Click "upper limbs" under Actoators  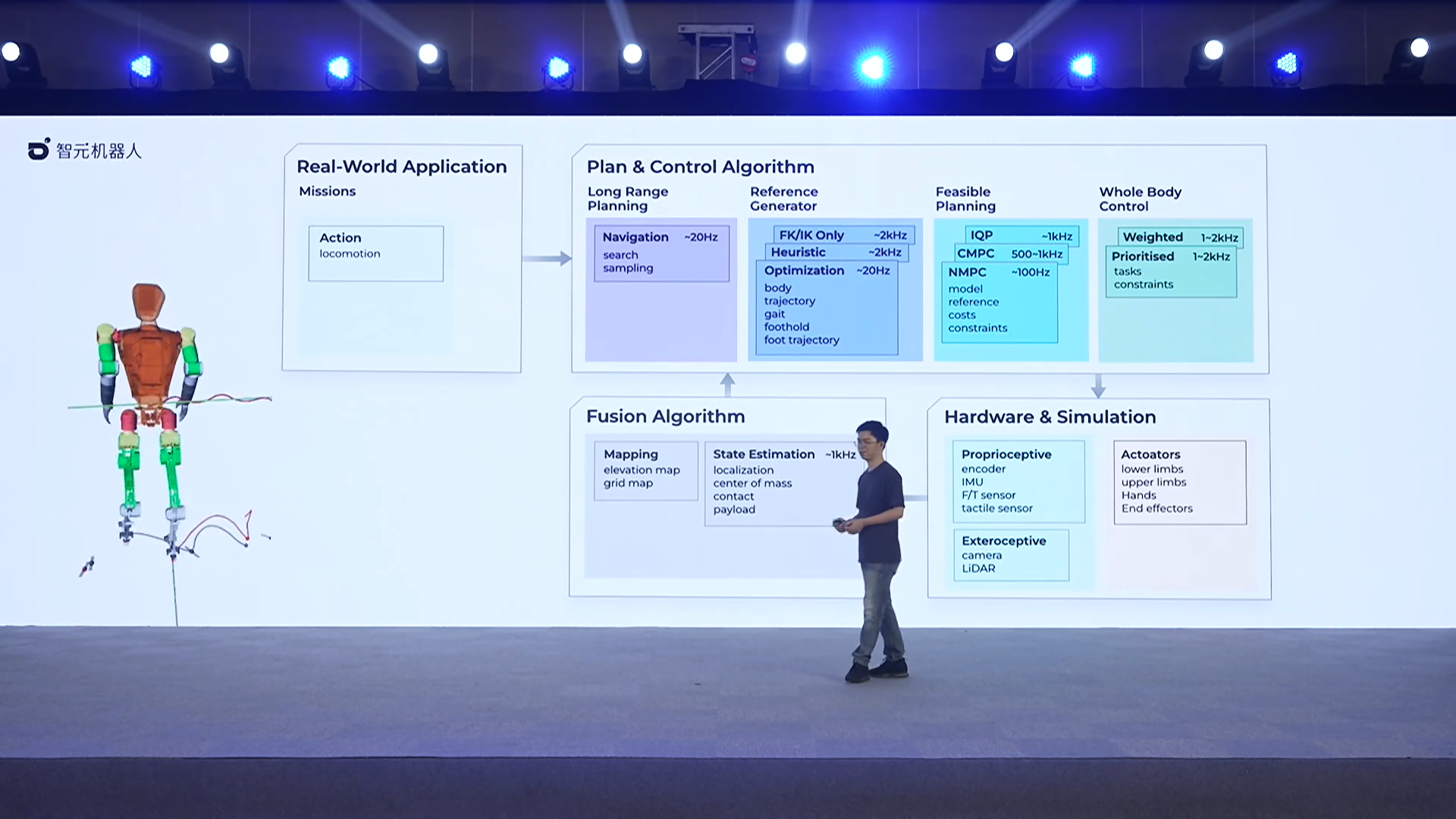click(1153, 482)
